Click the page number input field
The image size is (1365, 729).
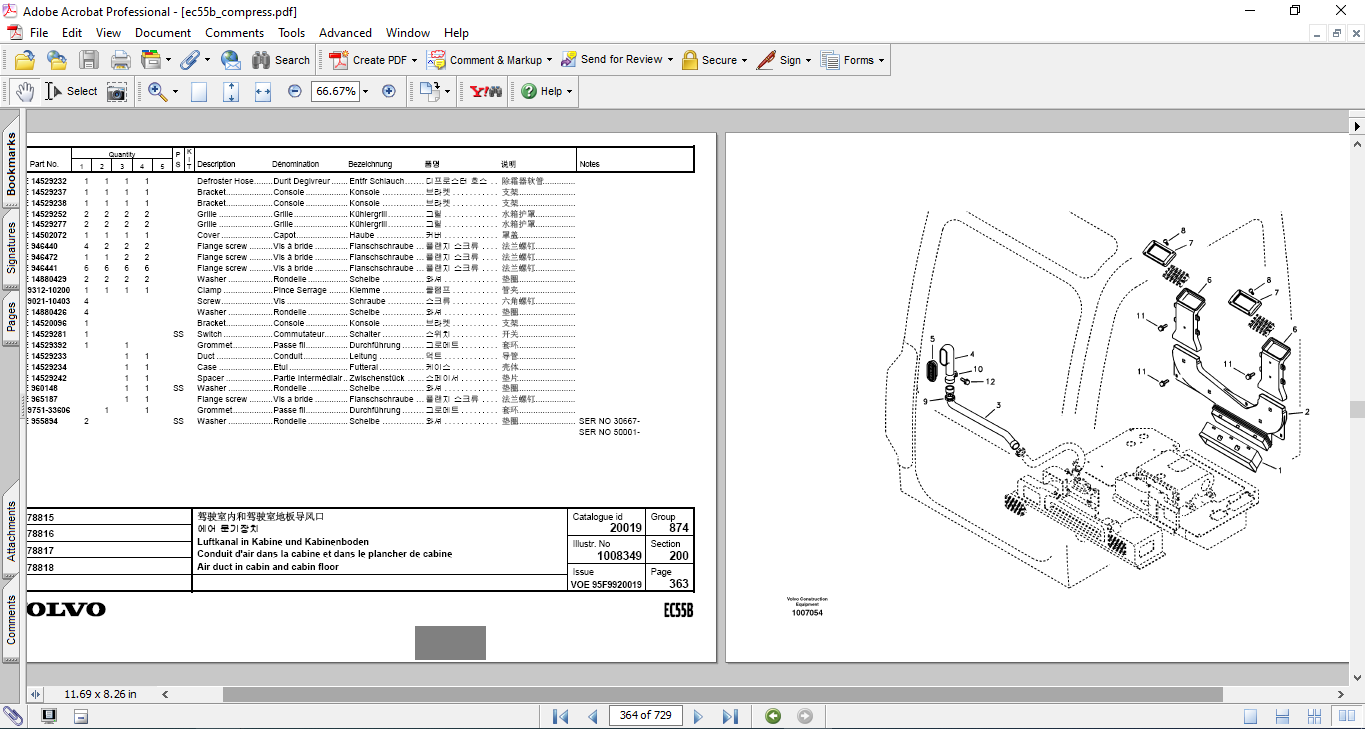click(646, 715)
